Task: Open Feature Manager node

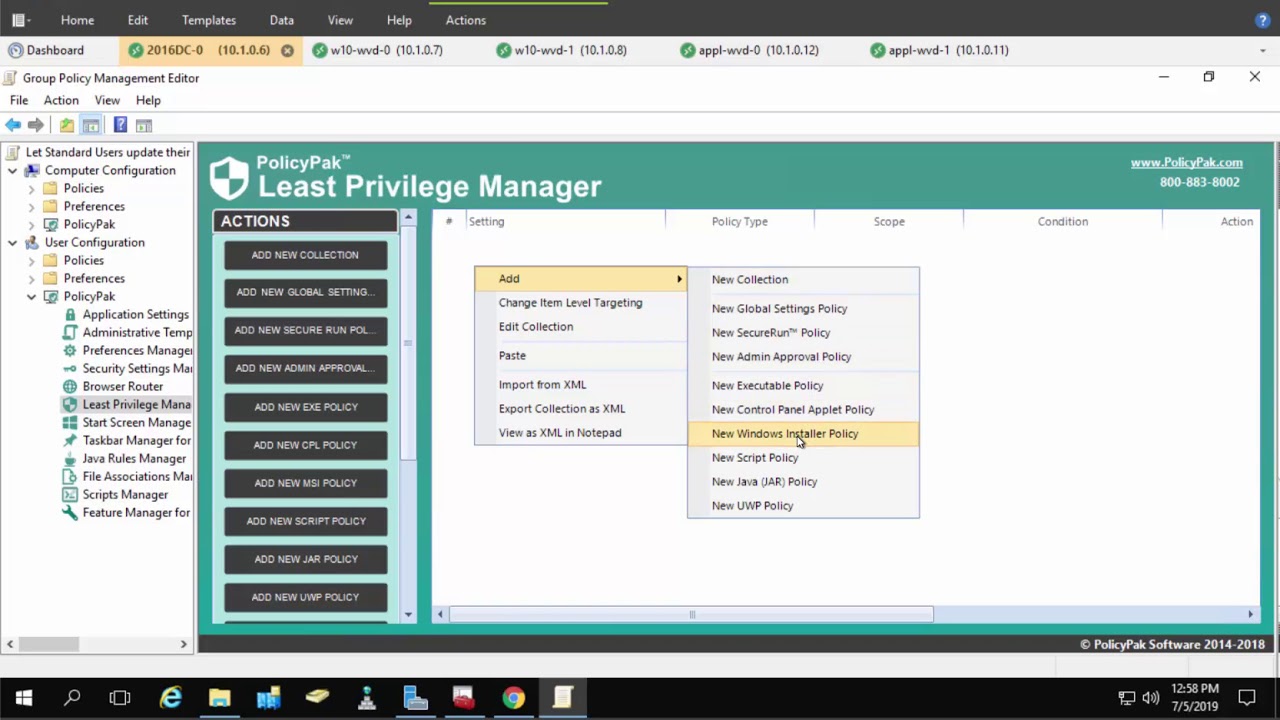Action: (136, 512)
